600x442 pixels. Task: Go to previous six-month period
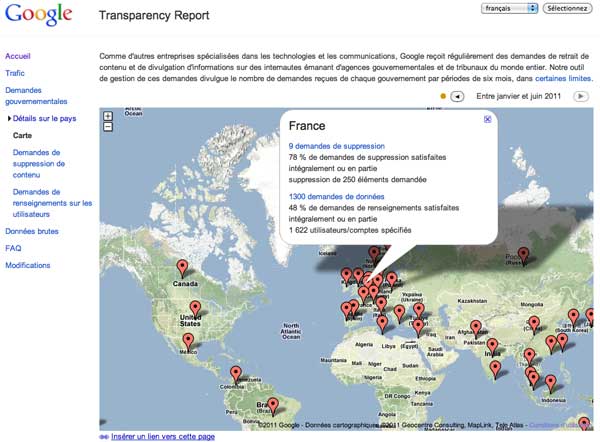point(457,96)
